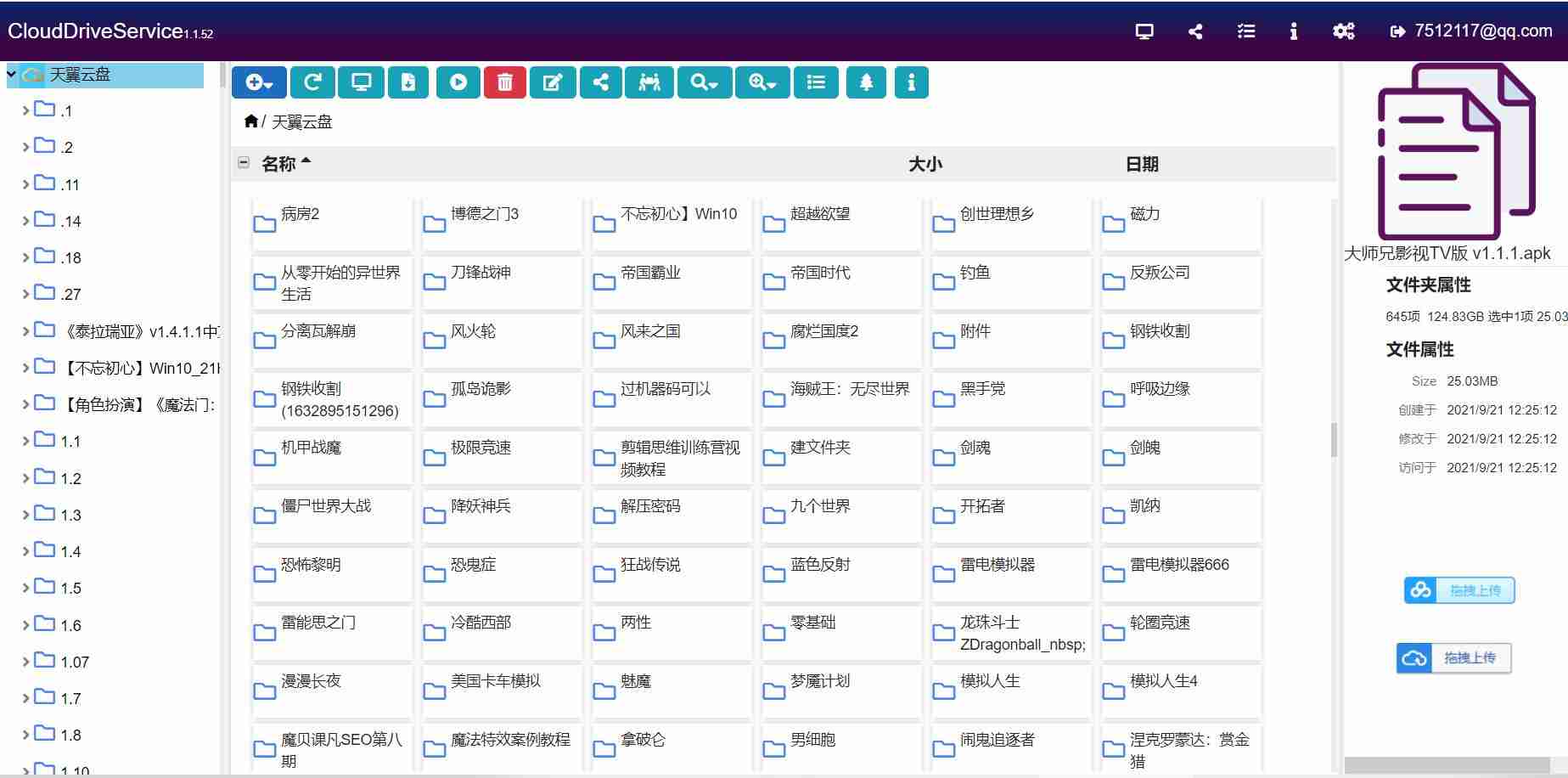Viewport: 1568px width, 778px height.
Task: Expand the 1.3 folder in tree
Action: pos(25,515)
